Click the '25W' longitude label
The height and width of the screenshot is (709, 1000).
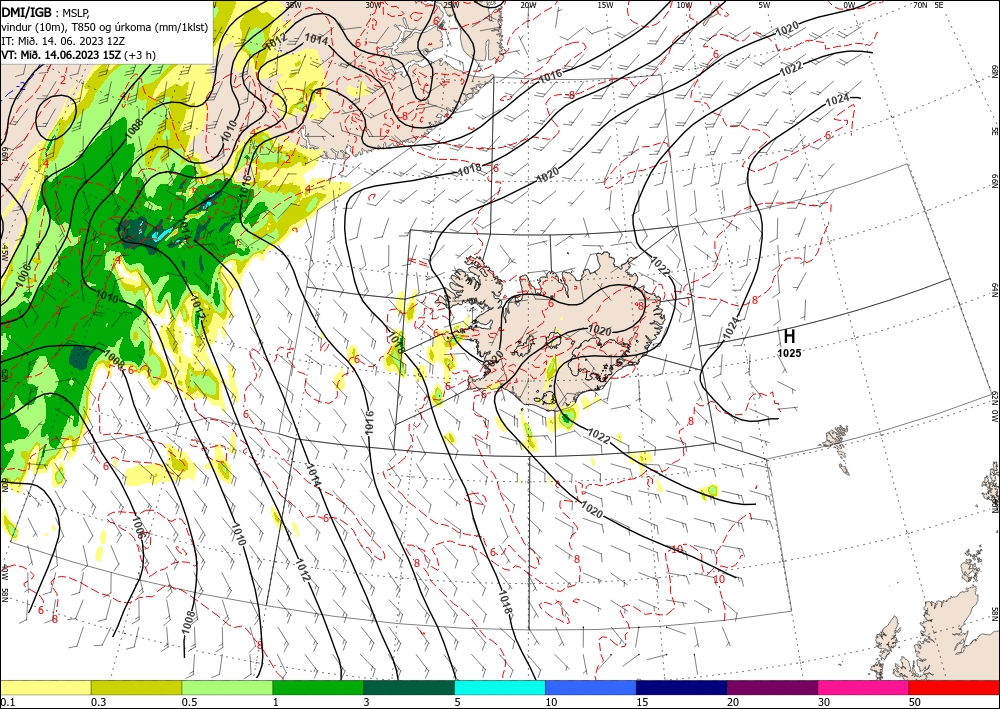[x=450, y=4]
